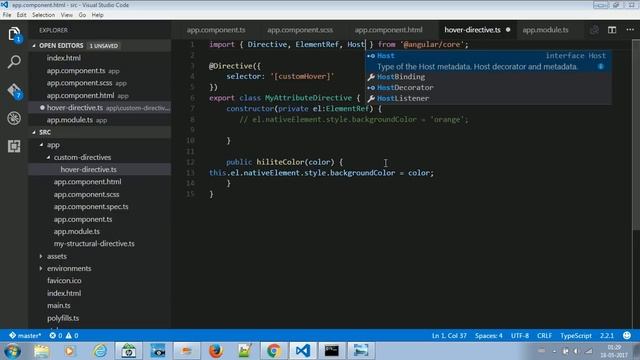
Task: Expand the assets folder
Action: click(x=41, y=256)
